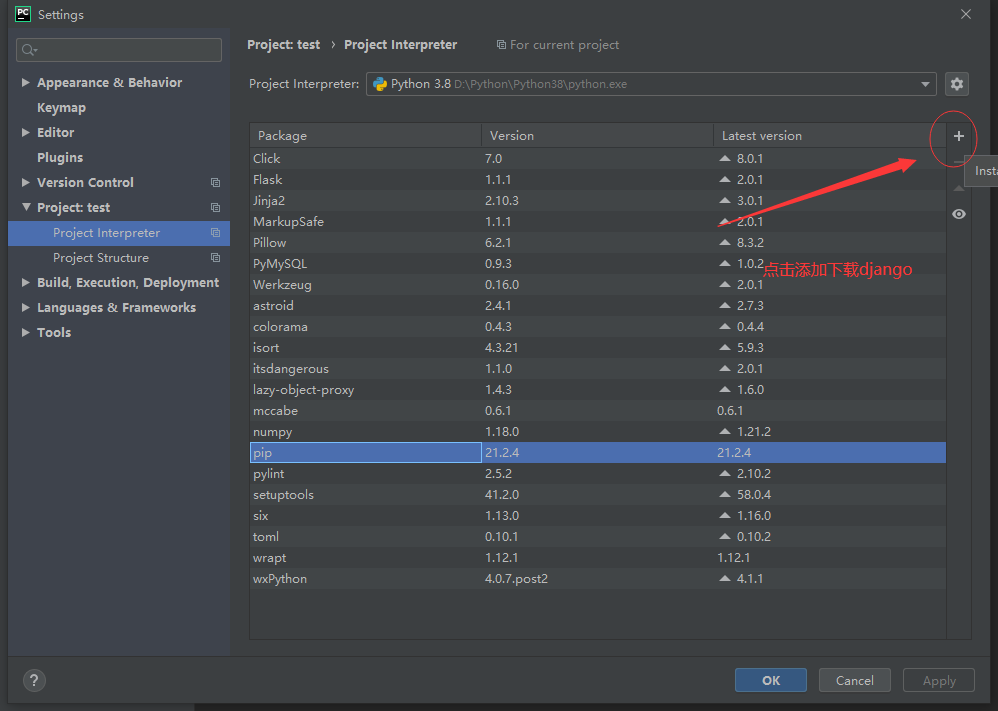The height and width of the screenshot is (711, 998).
Task: Click the copy icon beside Project Structure
Action: pyautogui.click(x=215, y=258)
